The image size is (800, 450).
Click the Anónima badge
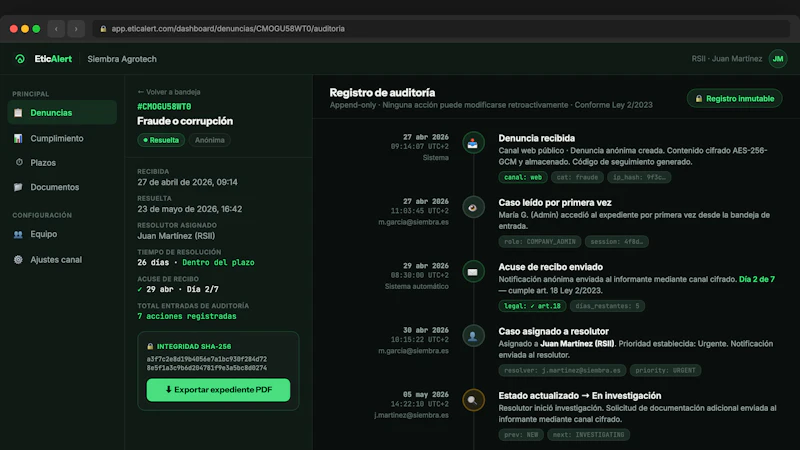[x=210, y=140]
